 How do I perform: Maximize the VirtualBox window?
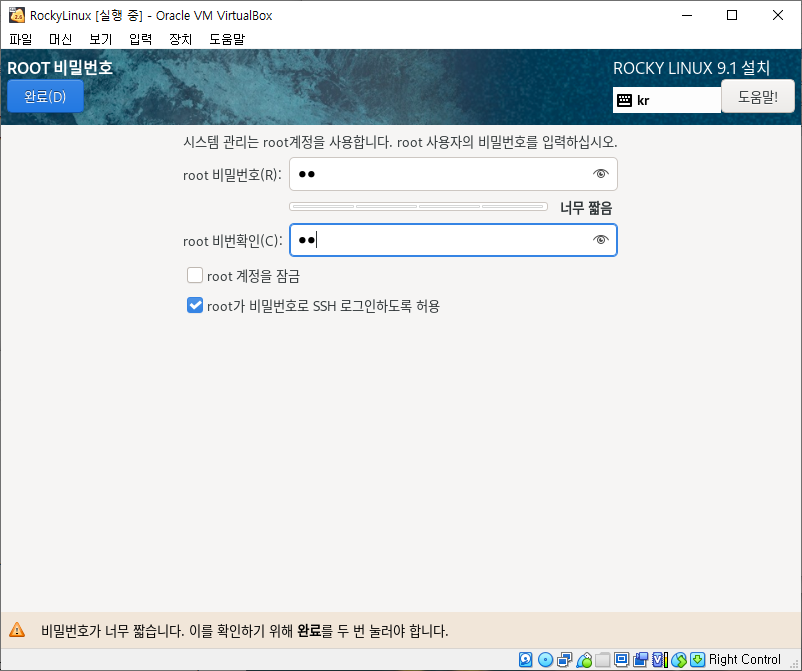coord(732,15)
